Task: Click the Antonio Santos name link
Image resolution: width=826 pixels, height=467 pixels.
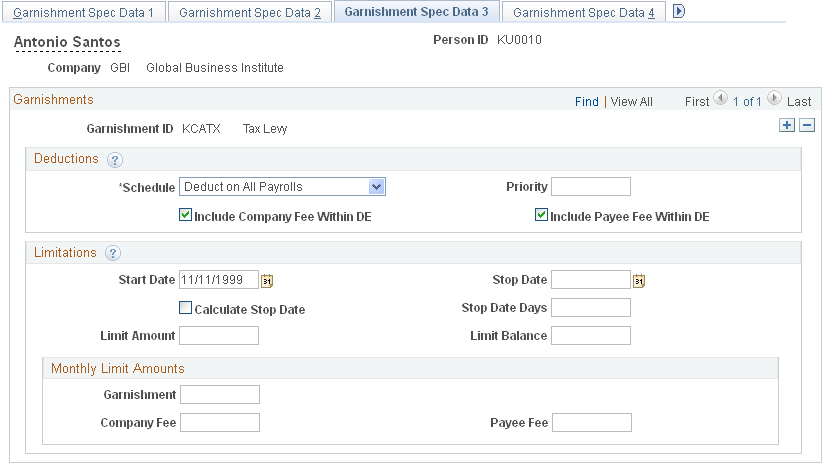Action: click(67, 42)
